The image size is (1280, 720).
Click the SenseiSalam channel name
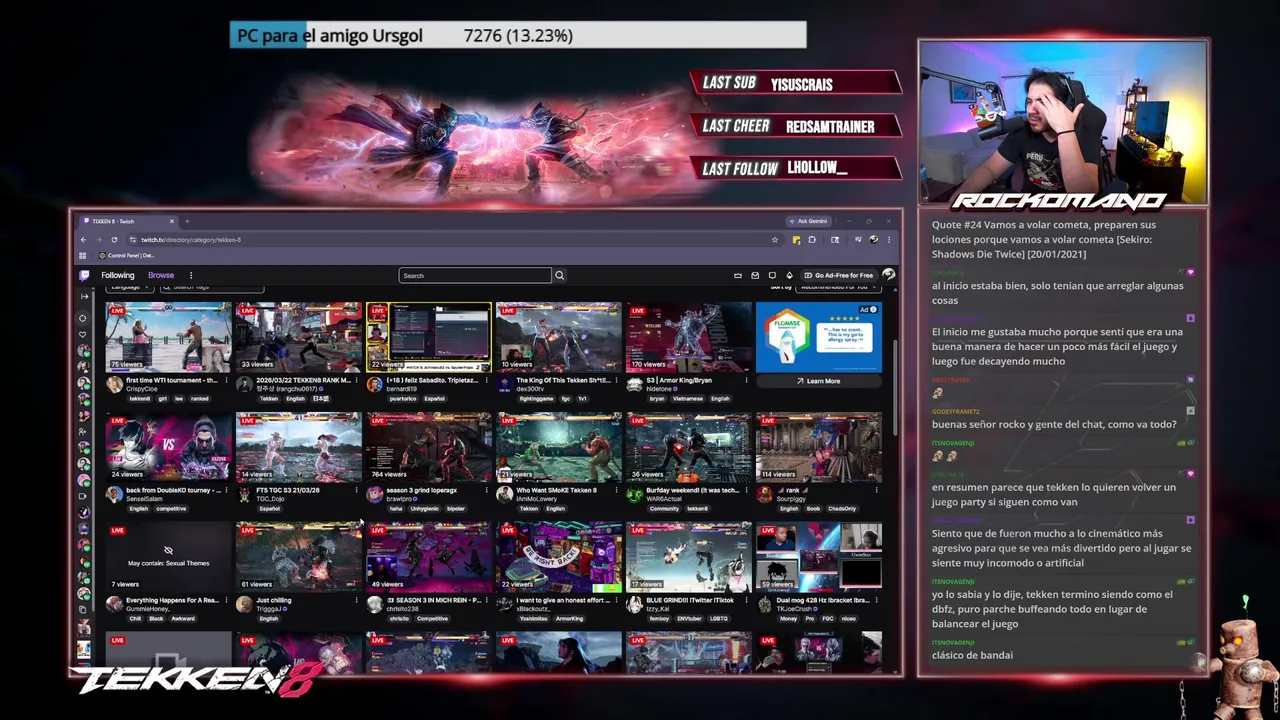144,499
